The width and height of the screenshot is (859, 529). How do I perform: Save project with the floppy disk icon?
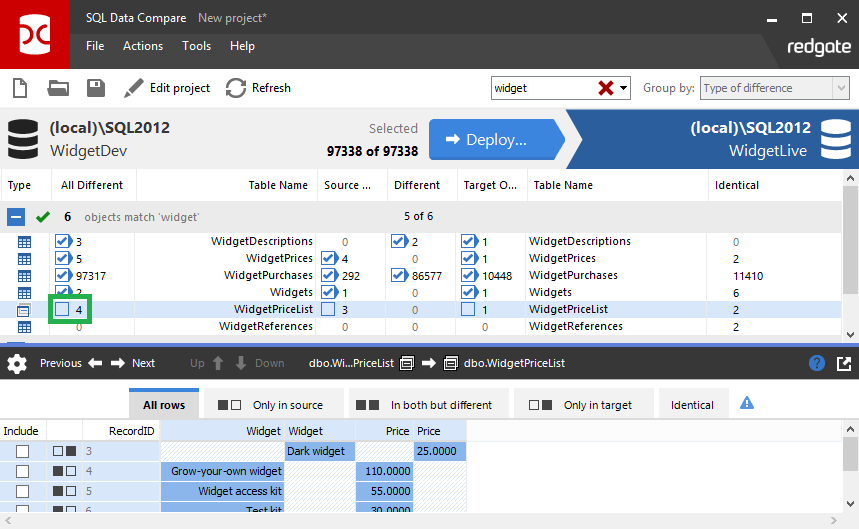[x=96, y=88]
